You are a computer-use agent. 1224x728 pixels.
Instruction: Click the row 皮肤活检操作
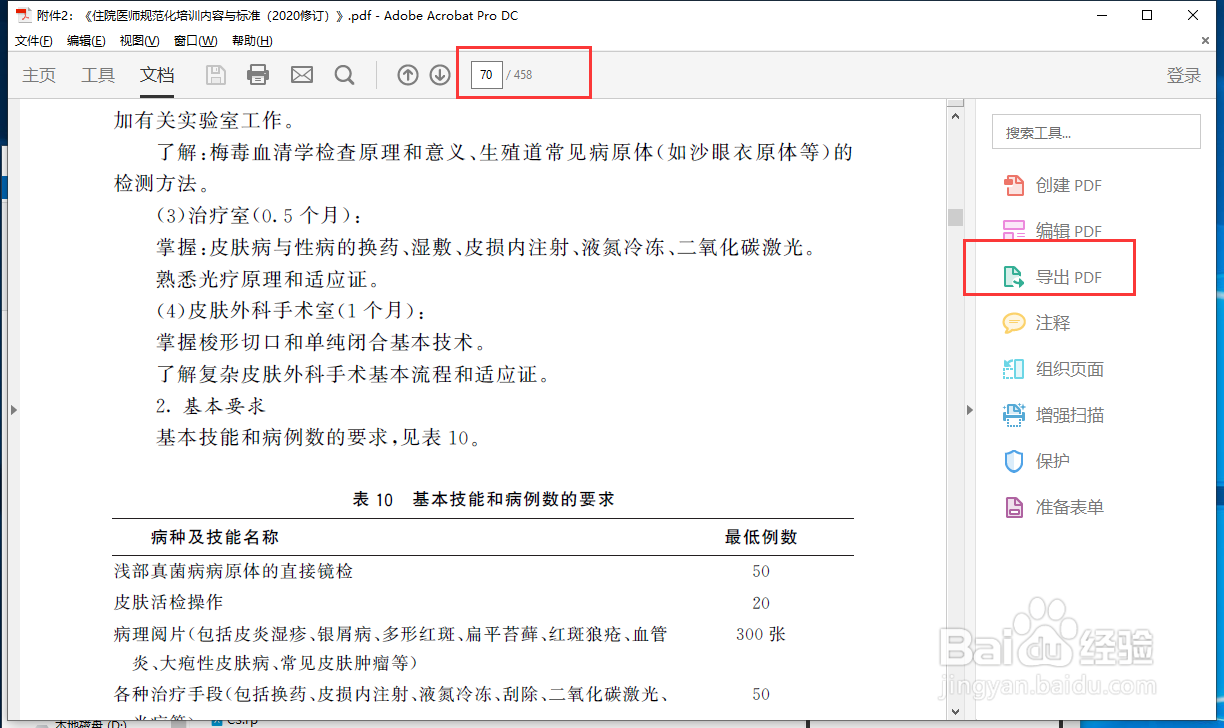tap(168, 603)
